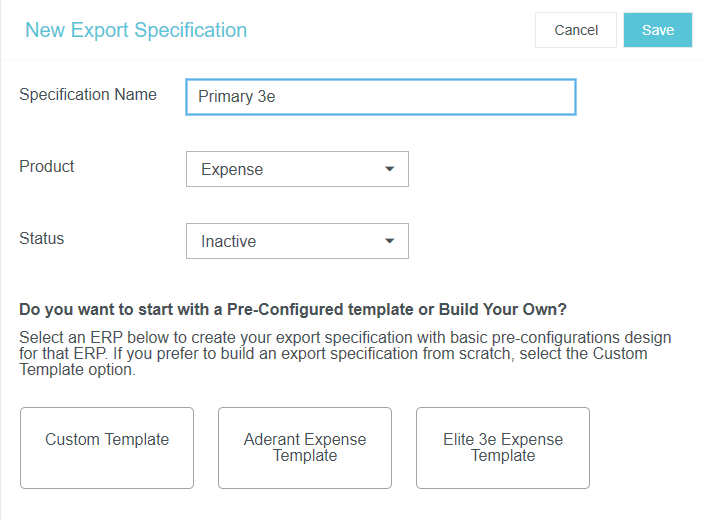Screen dimensions: 702x521
Task: Click the ERP selection description paragraph
Action: point(345,354)
